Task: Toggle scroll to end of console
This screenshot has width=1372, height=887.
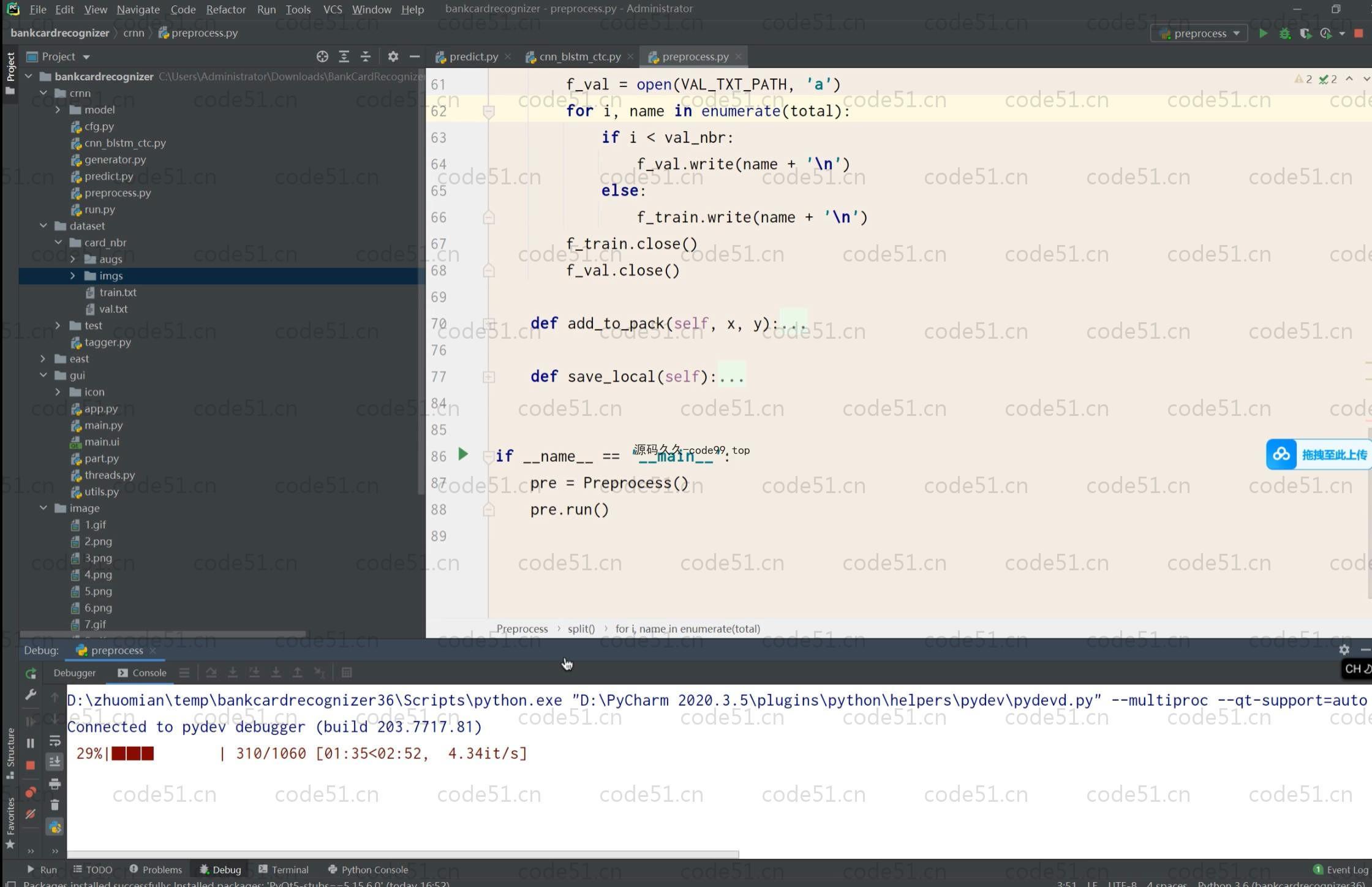Action: 55,761
